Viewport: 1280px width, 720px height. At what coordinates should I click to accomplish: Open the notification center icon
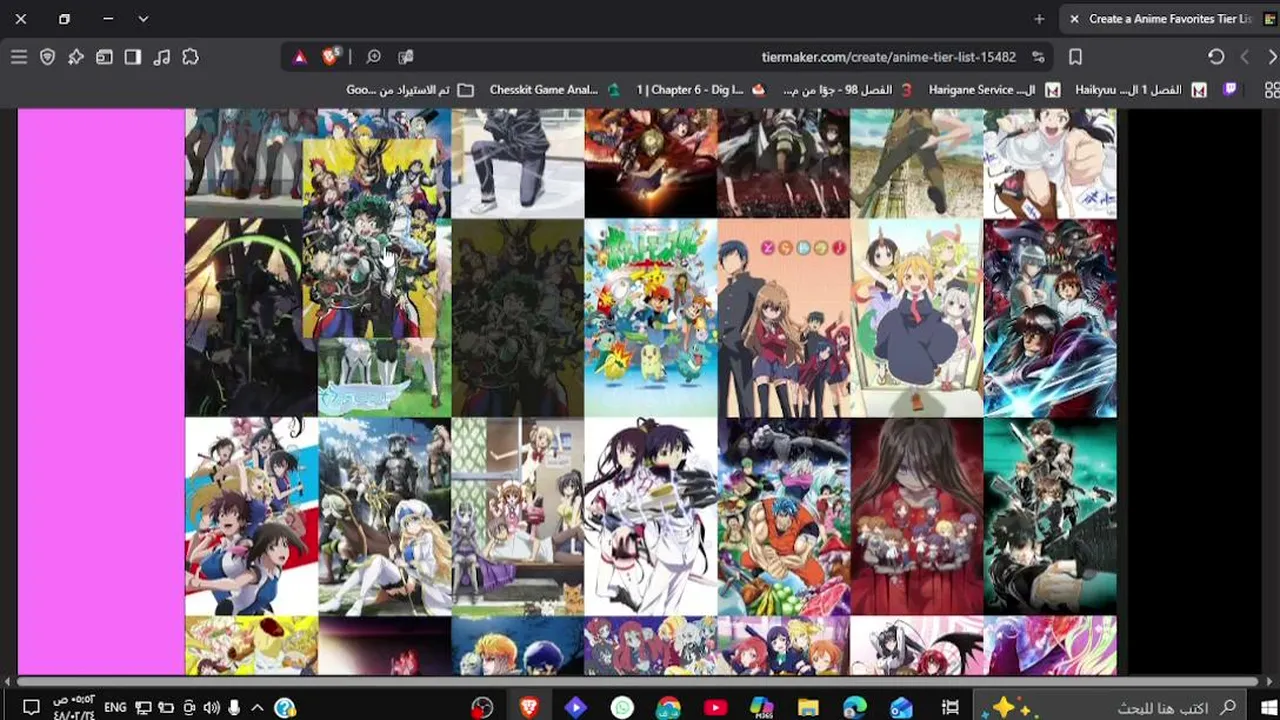(31, 707)
